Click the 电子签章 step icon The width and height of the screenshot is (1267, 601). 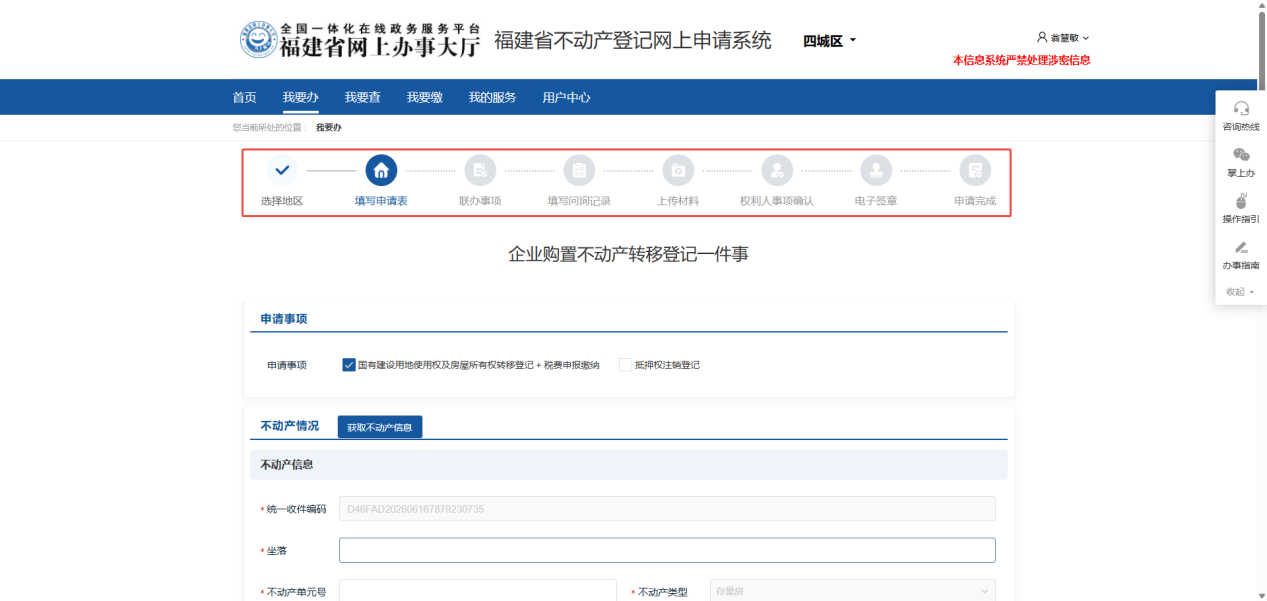click(876, 170)
